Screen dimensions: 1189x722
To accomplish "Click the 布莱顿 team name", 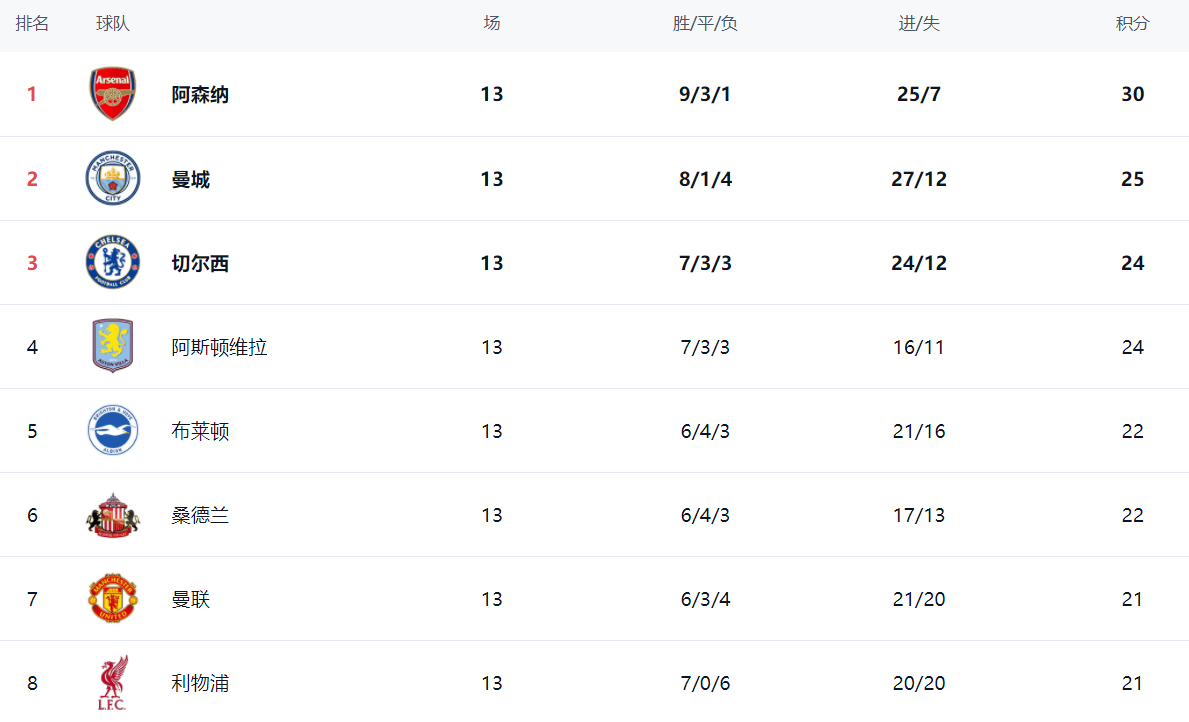I will coord(200,432).
